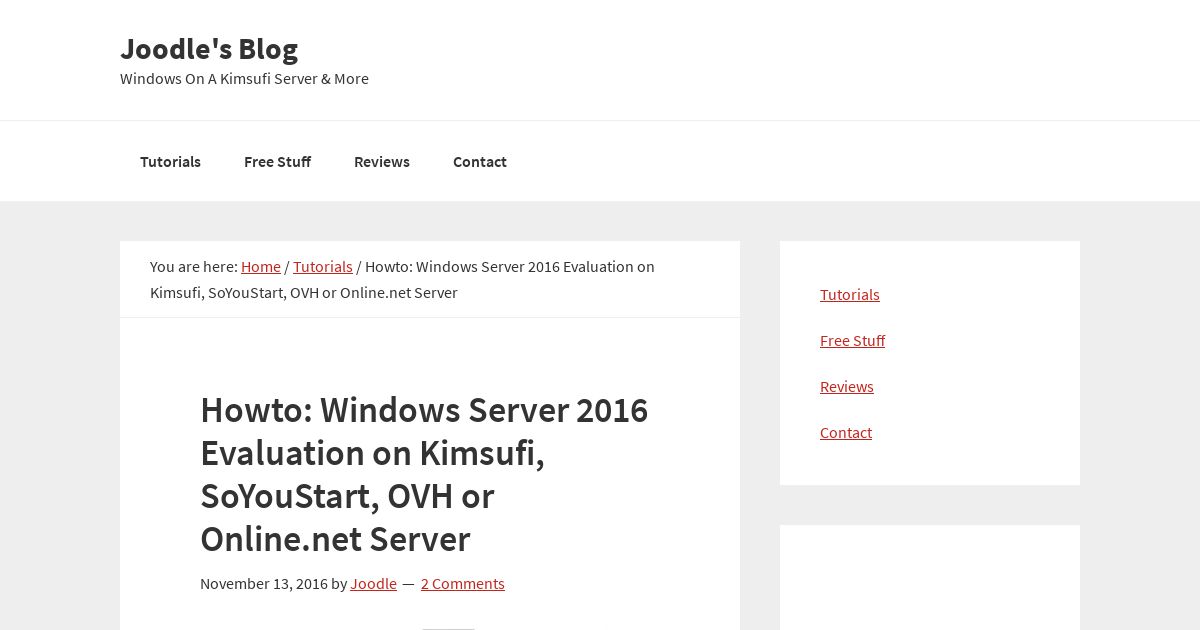Click the tagline Windows On A Kimsufi Server
Screen dimensions: 1200x630
pyautogui.click(x=244, y=78)
